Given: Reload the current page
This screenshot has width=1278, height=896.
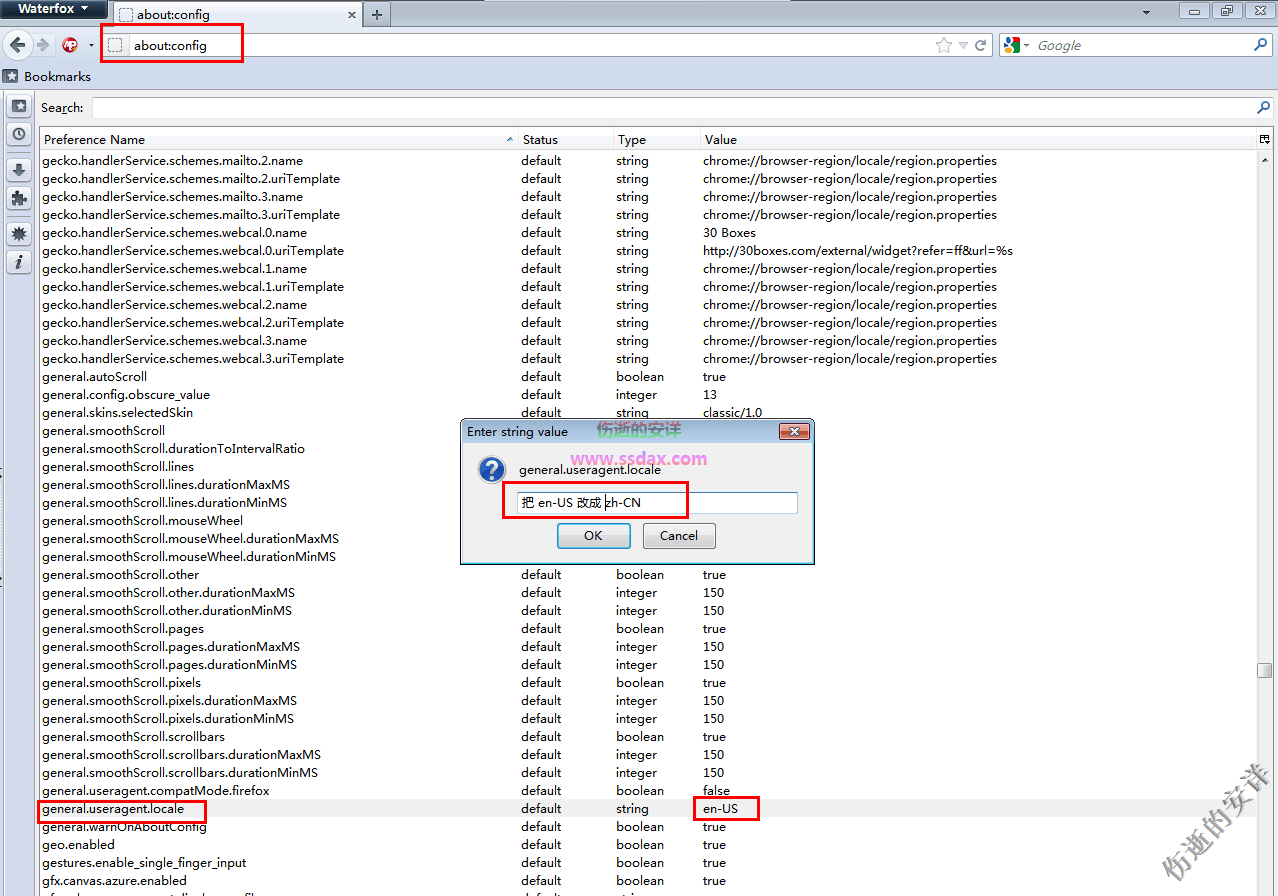Looking at the screenshot, I should pos(981,45).
